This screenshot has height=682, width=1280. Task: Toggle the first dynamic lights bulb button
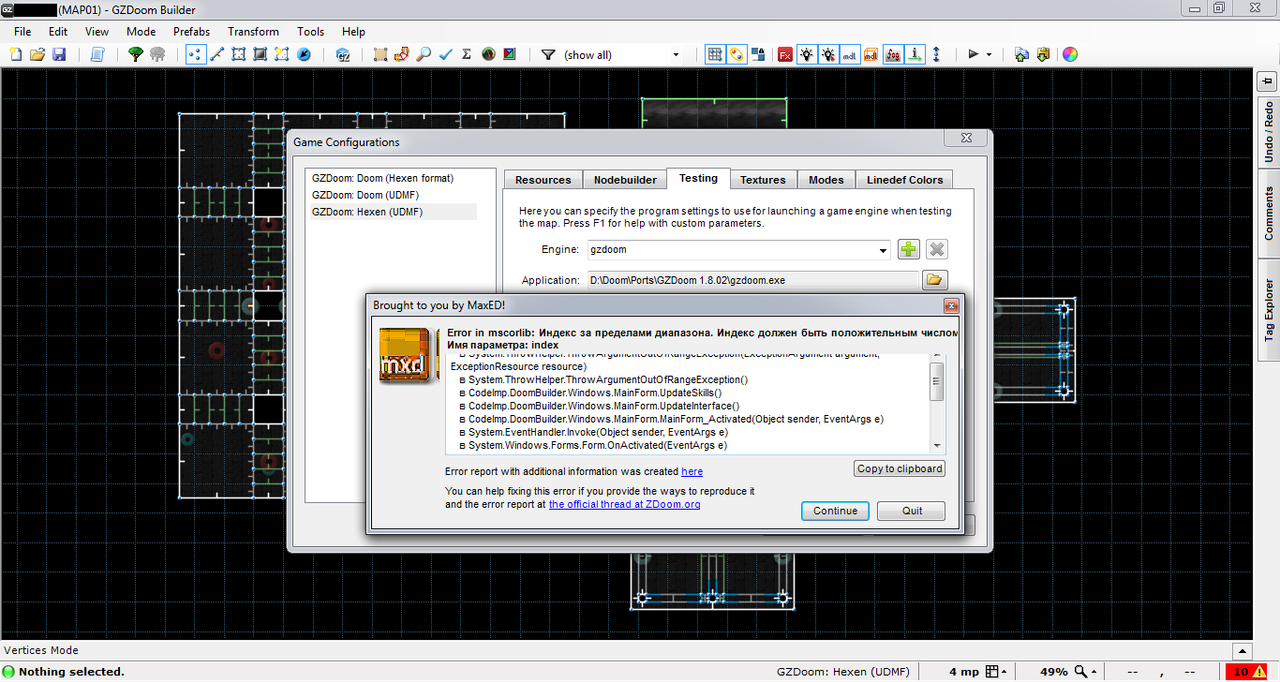click(x=806, y=55)
